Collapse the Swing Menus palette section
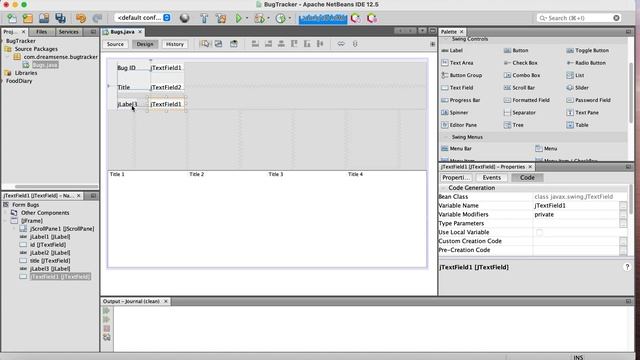Image resolution: width=640 pixels, height=360 pixels. [x=446, y=137]
